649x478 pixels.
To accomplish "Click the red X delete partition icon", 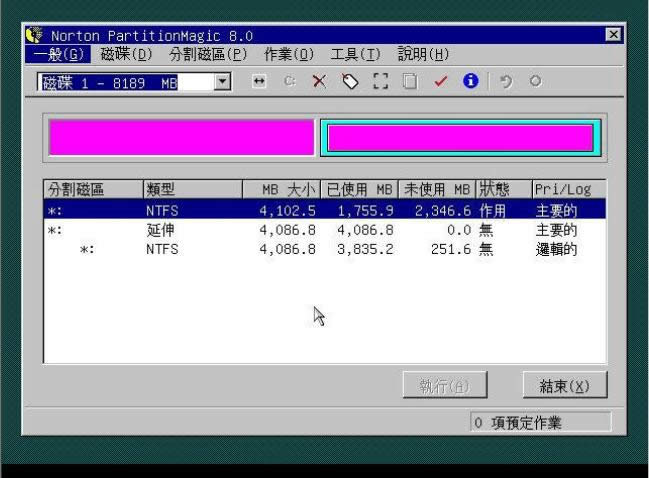I will (x=319, y=82).
